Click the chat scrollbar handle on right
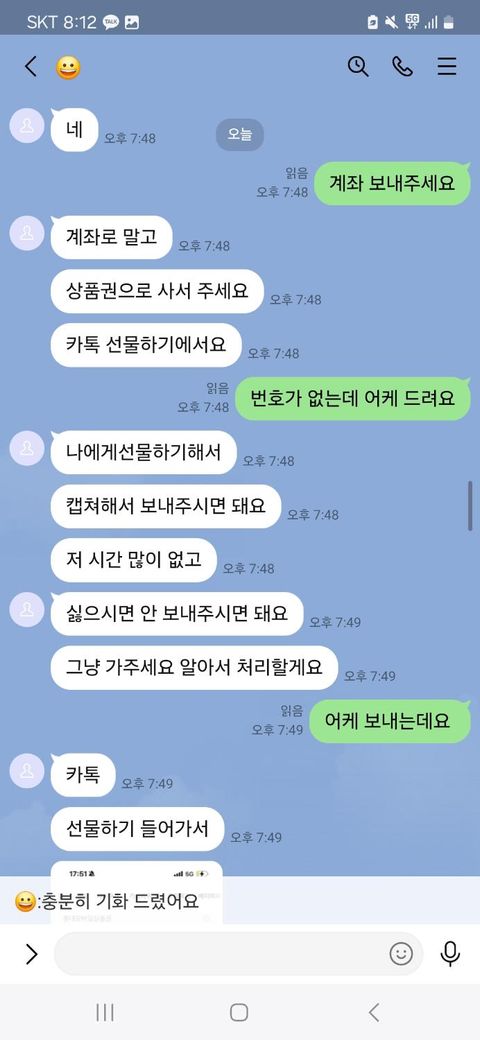This screenshot has width=480, height=1040. [471, 505]
